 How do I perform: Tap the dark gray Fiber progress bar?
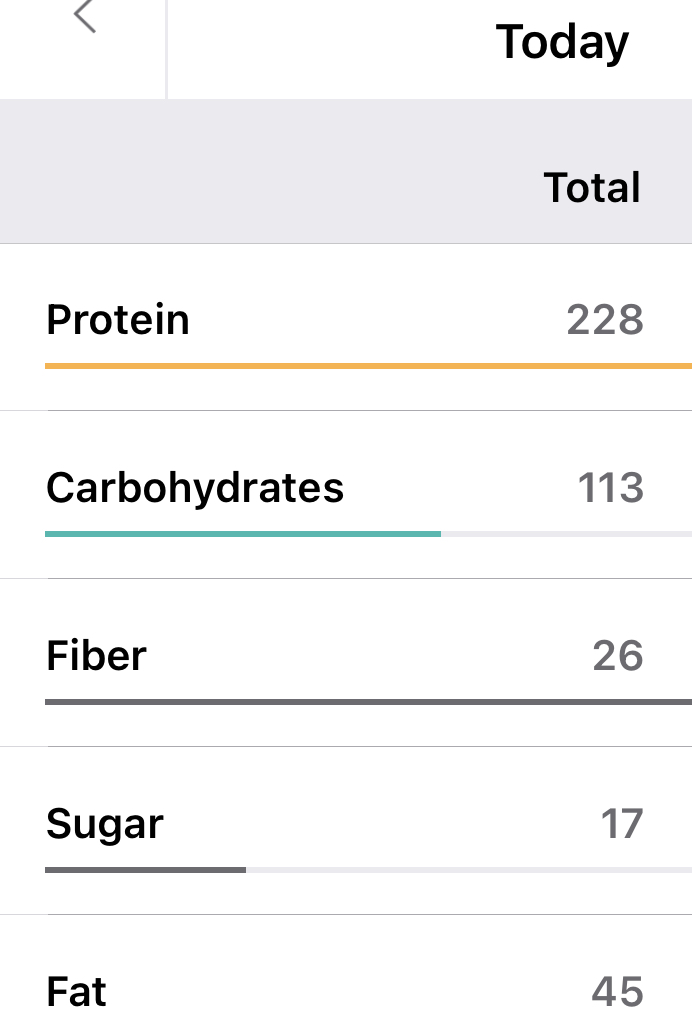point(368,702)
